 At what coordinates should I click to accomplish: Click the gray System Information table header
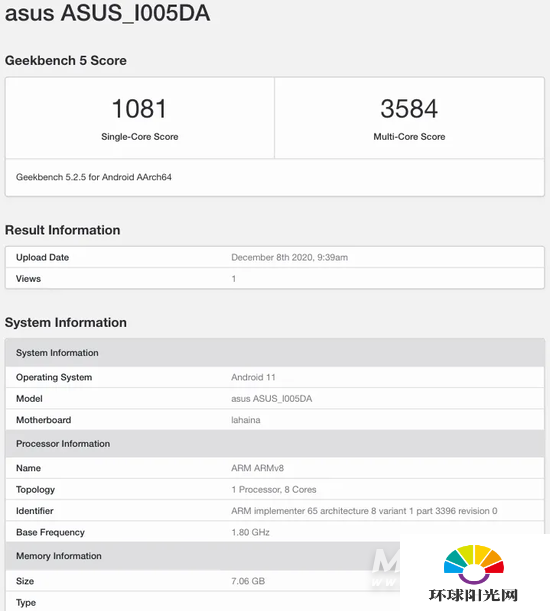pyautogui.click(x=275, y=353)
